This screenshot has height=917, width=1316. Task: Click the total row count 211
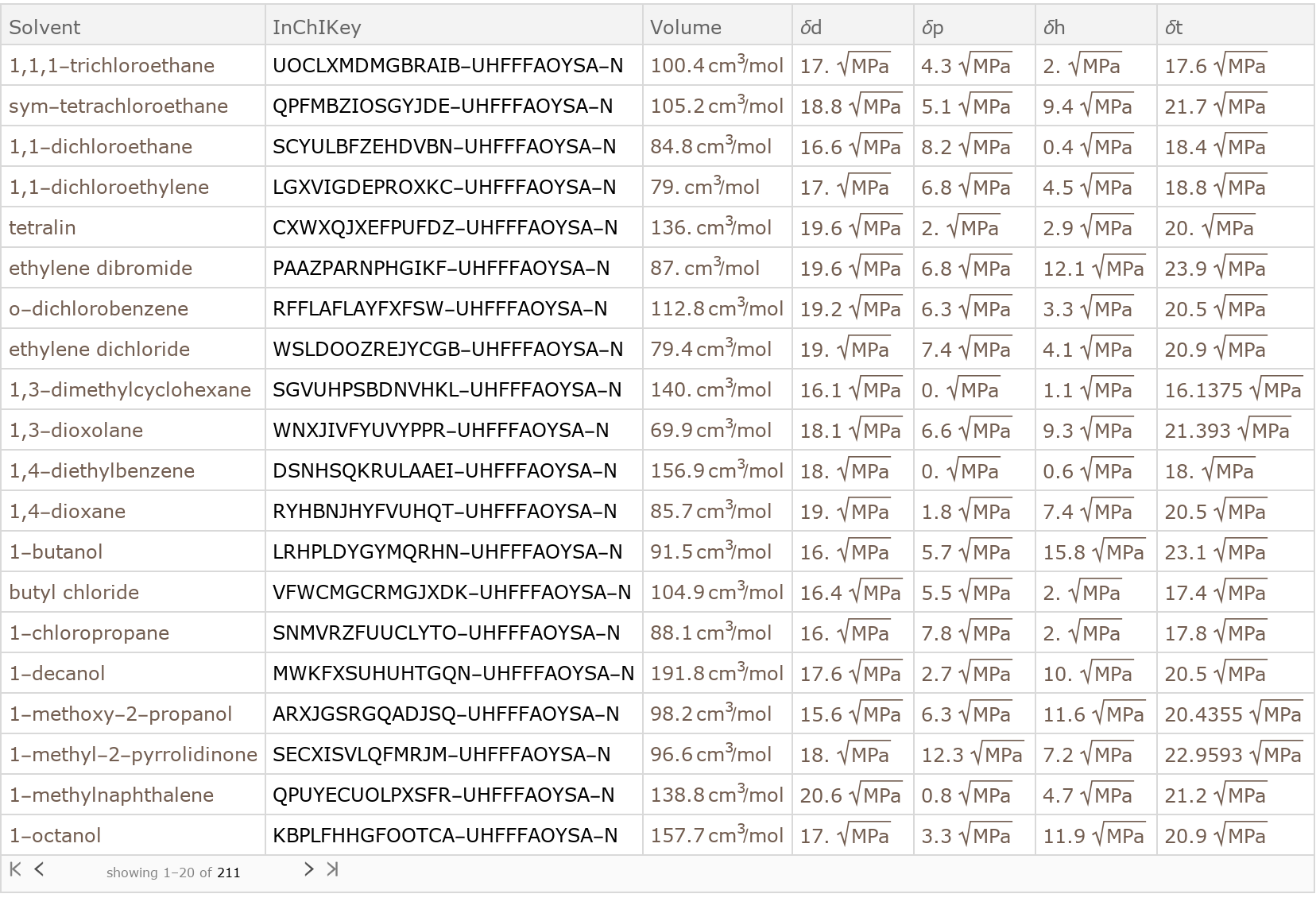pos(228,873)
